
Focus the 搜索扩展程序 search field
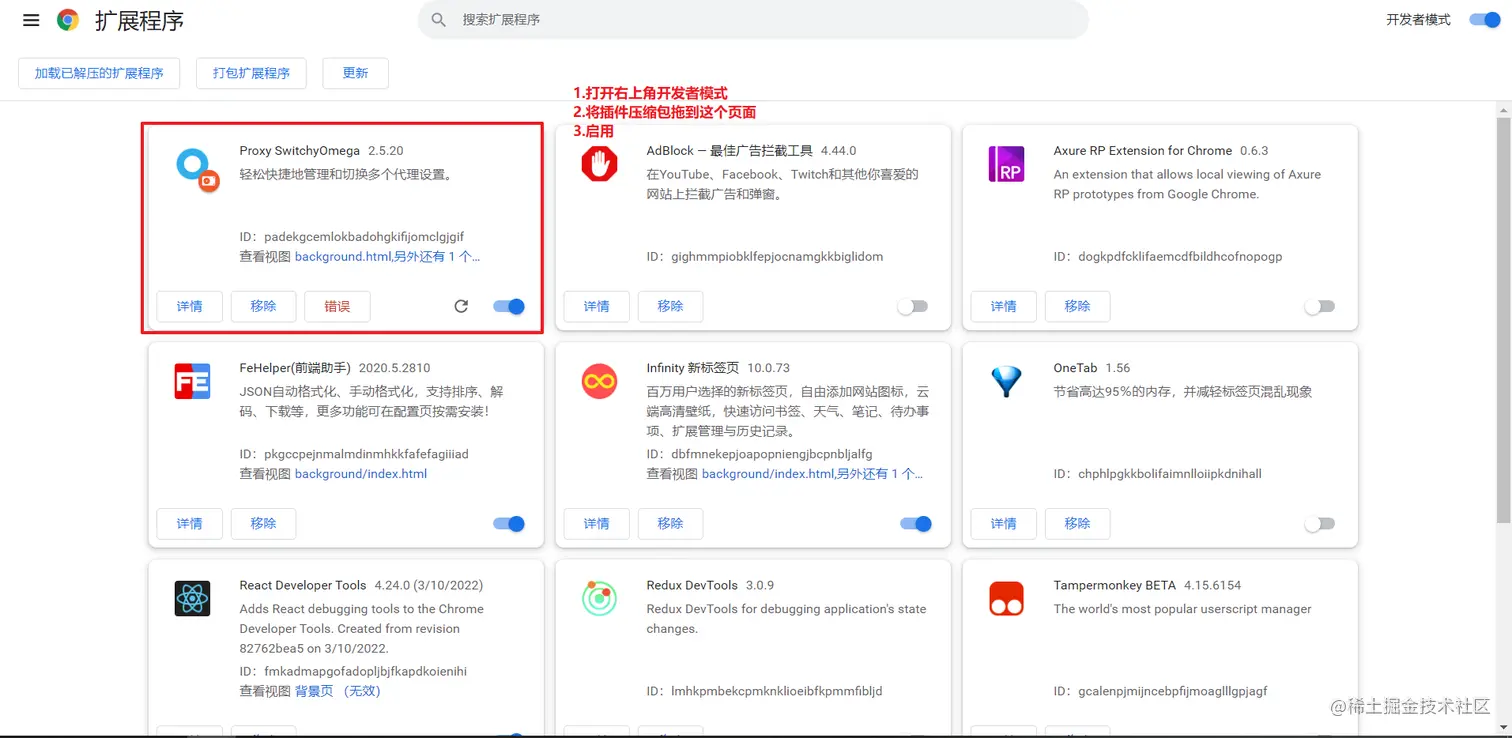pos(752,20)
